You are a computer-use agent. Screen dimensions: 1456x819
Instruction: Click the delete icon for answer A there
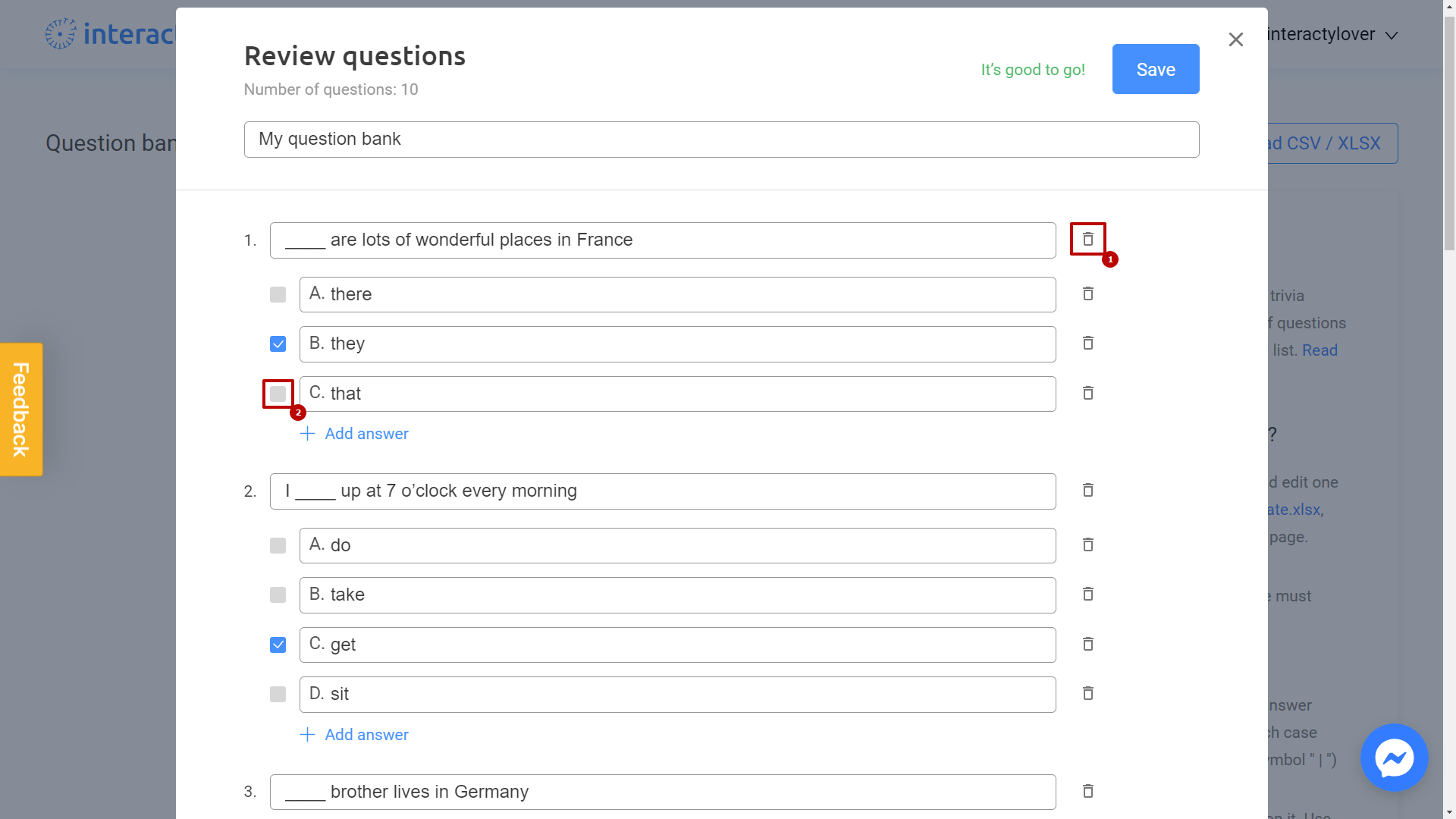point(1088,293)
